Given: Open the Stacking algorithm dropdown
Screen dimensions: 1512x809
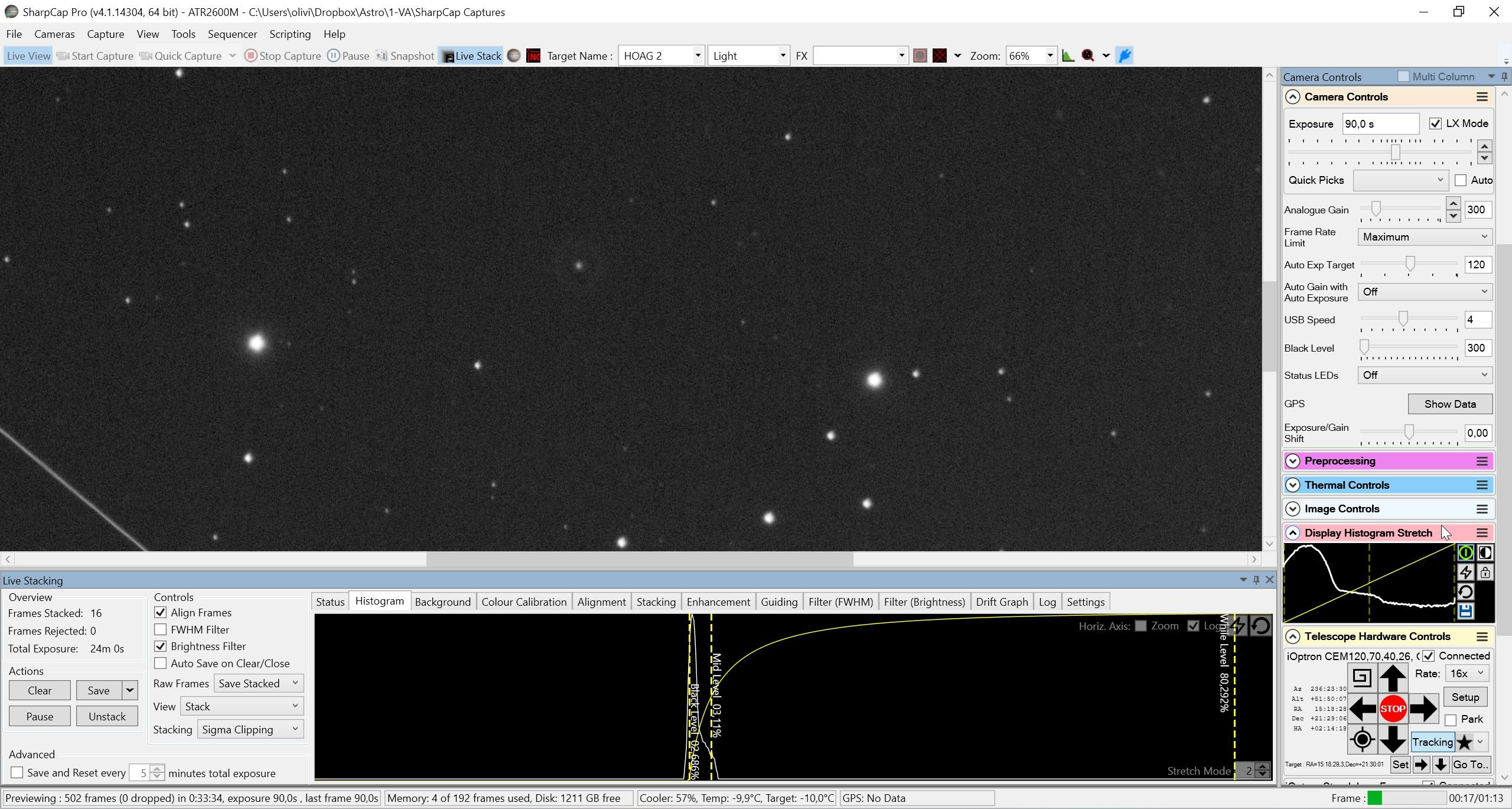Looking at the screenshot, I should [250, 729].
